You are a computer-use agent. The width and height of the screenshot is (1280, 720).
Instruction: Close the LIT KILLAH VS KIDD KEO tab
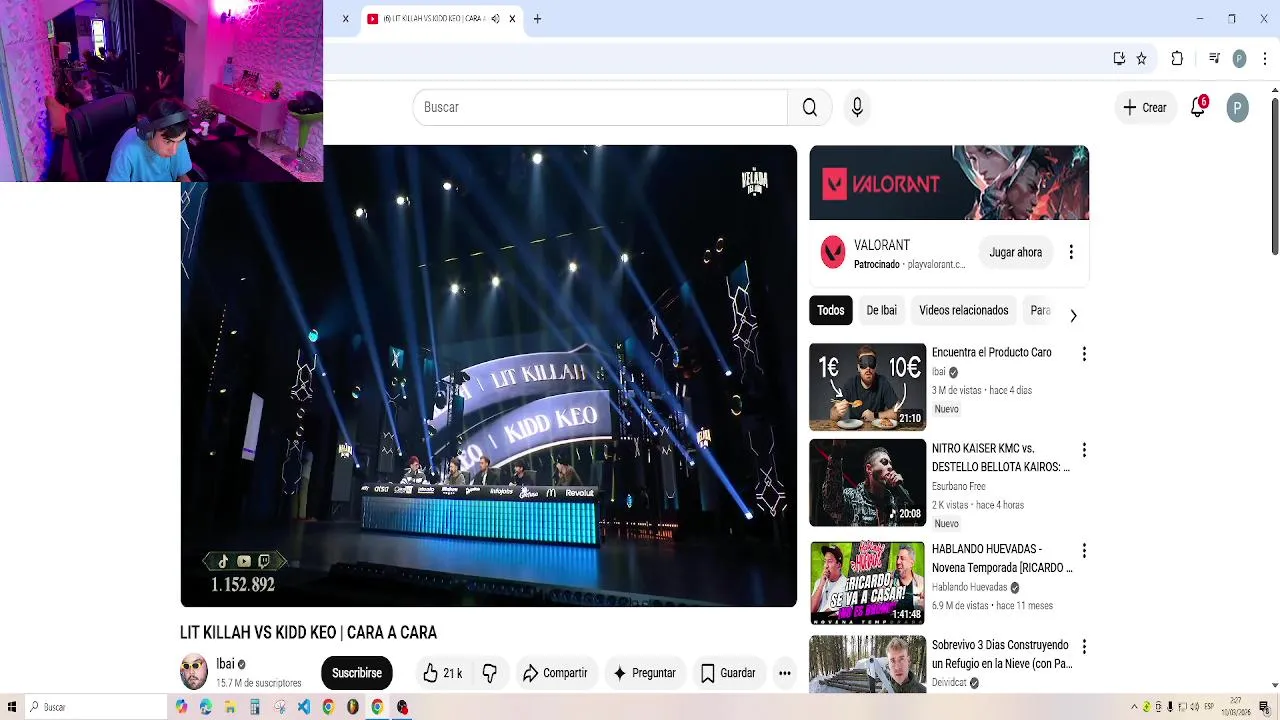tap(512, 19)
